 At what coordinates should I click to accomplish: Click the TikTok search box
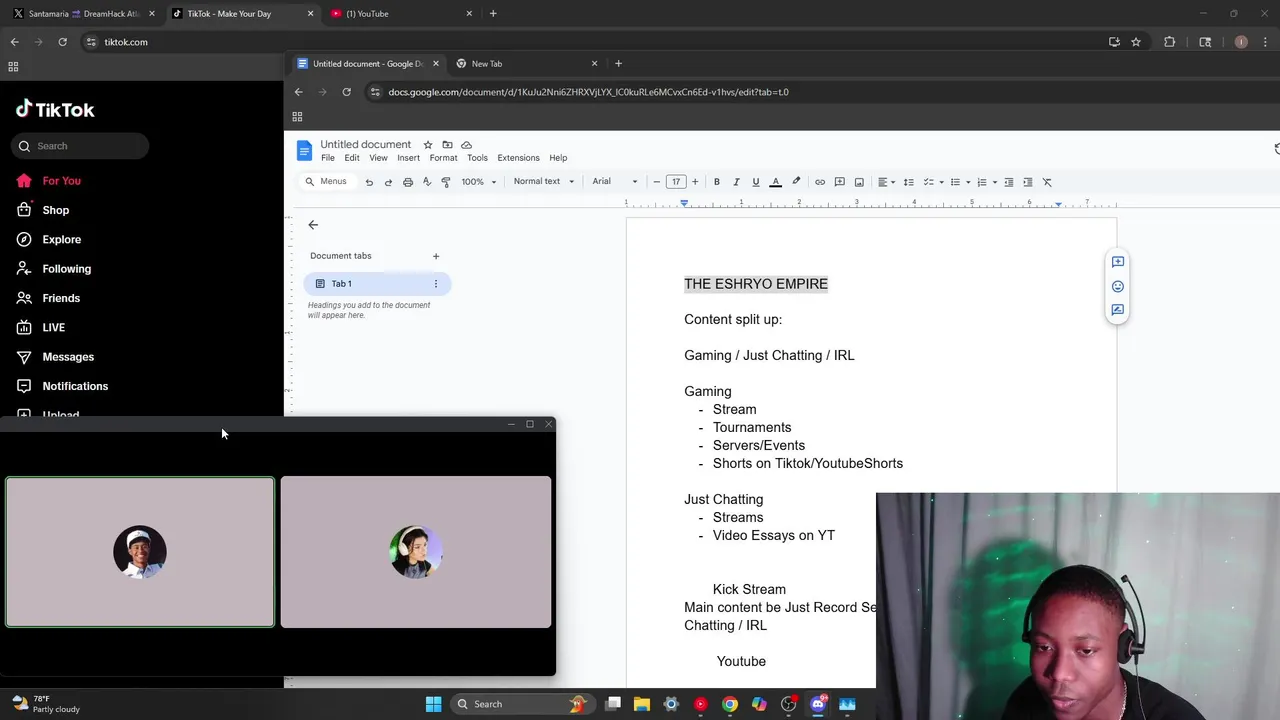point(80,146)
